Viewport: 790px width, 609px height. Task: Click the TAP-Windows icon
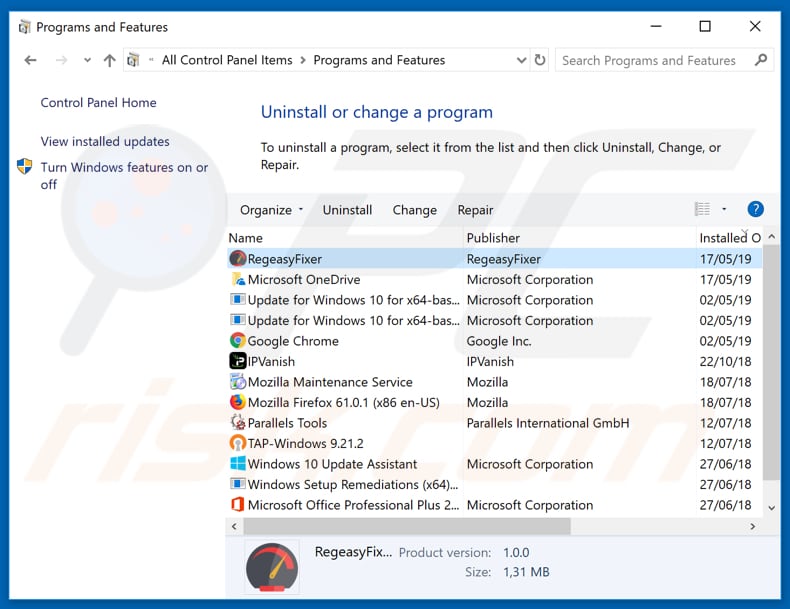(237, 443)
